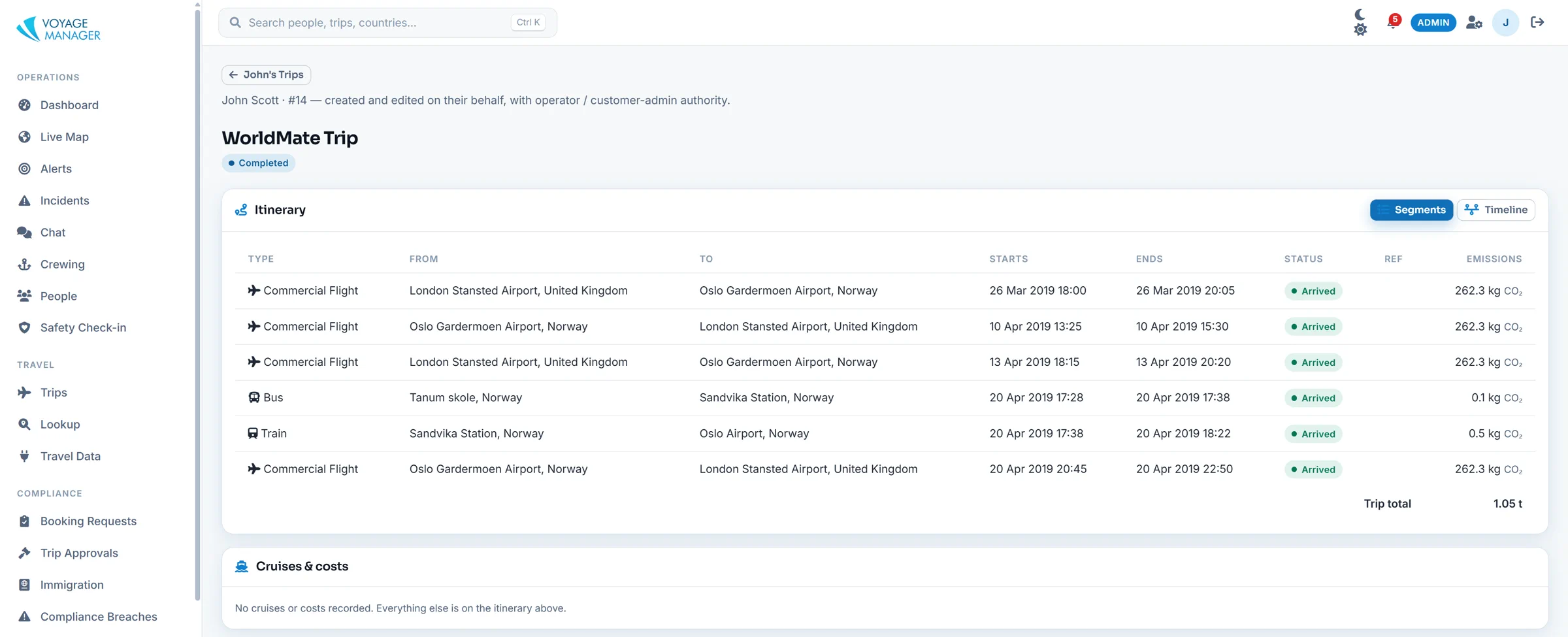Open the Crewing anchor icon
The image size is (1568, 637).
tap(24, 265)
